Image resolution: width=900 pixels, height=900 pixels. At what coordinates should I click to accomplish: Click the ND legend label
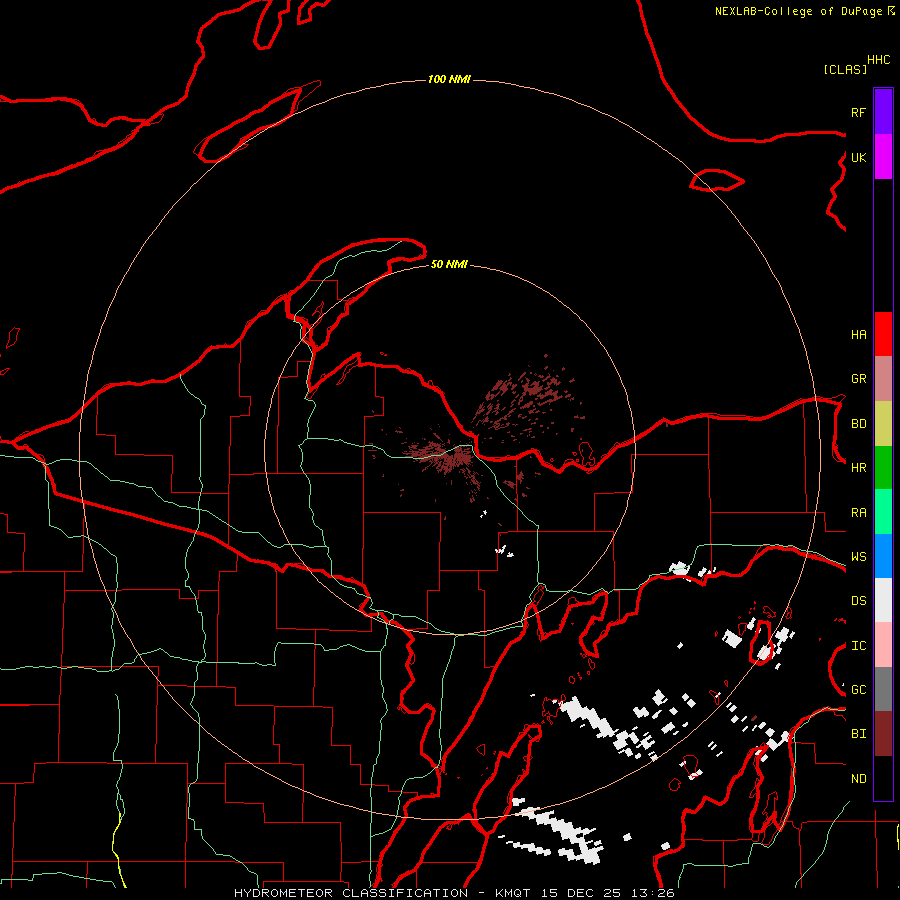click(x=858, y=779)
